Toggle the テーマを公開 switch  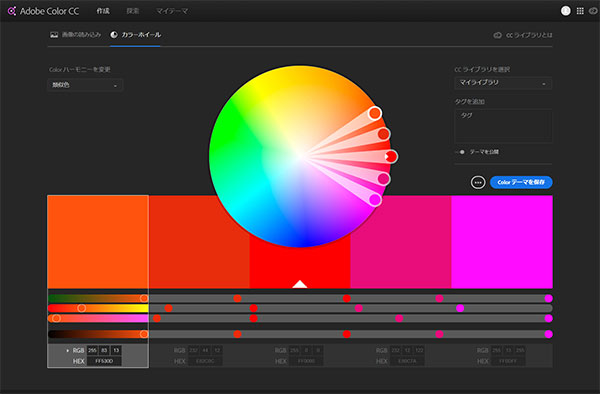(460, 152)
